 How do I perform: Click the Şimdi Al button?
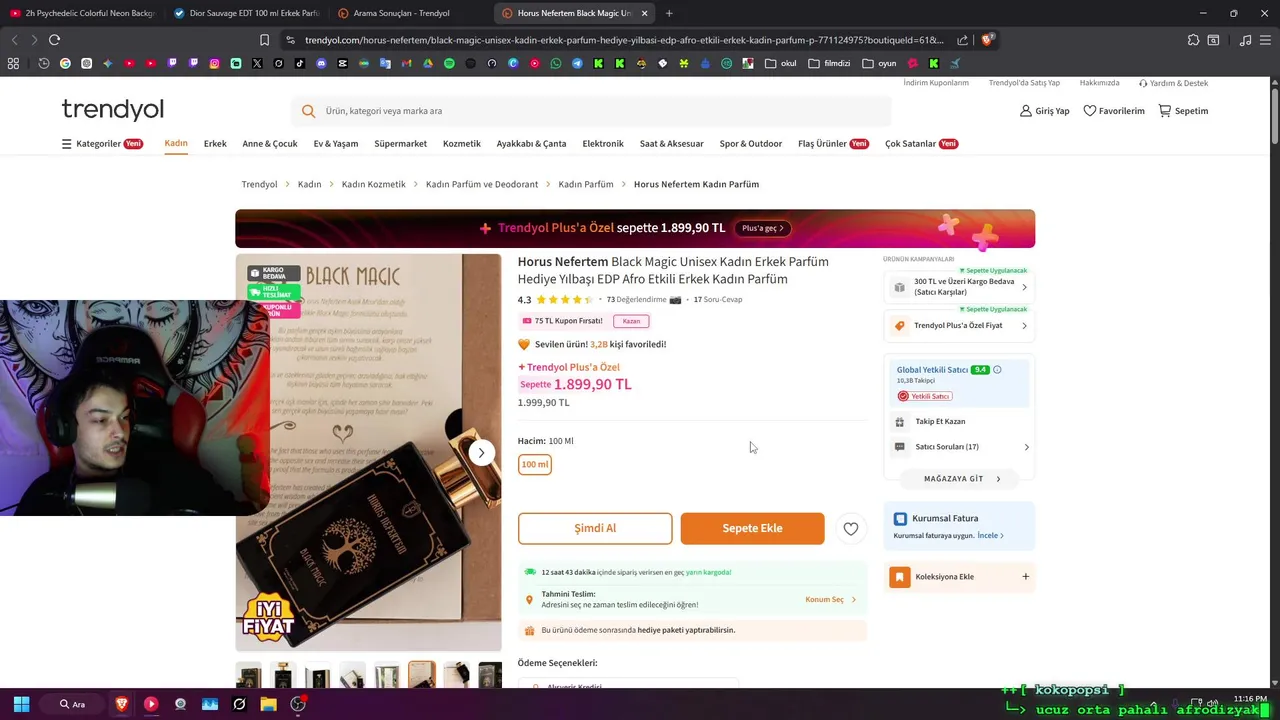(595, 528)
